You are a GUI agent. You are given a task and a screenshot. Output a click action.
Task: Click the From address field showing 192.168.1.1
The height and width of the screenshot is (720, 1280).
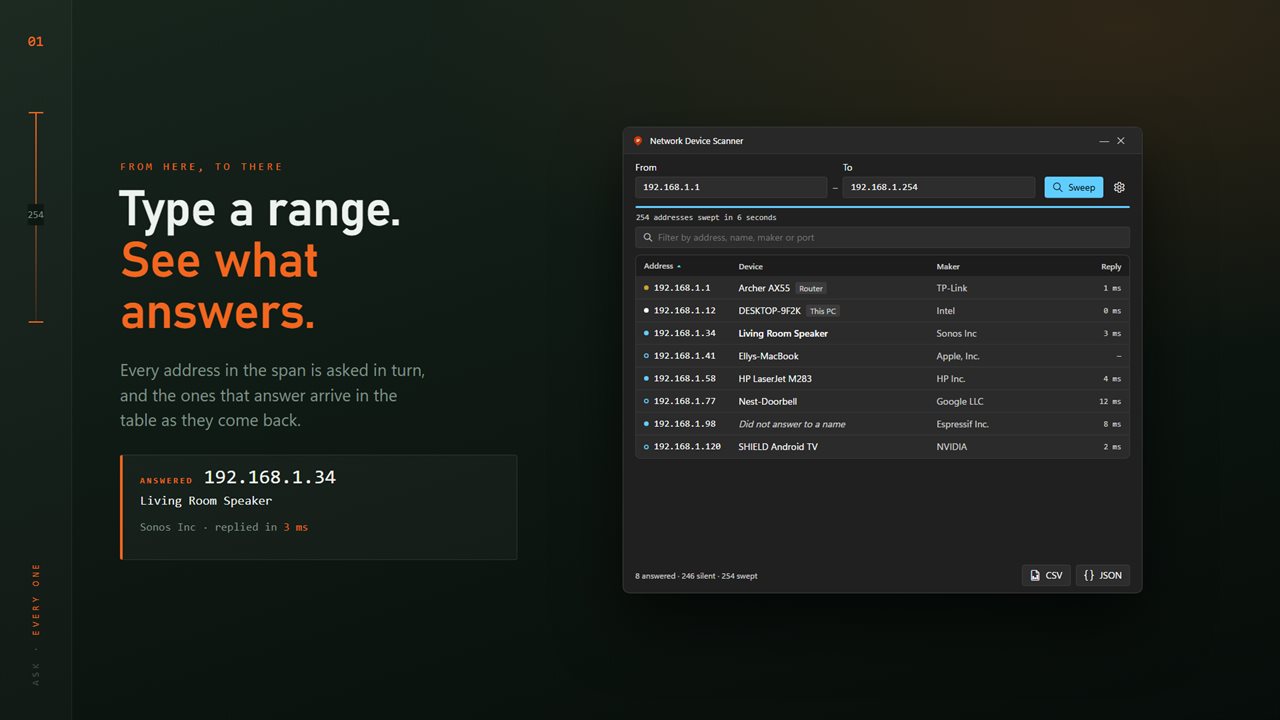click(x=731, y=187)
